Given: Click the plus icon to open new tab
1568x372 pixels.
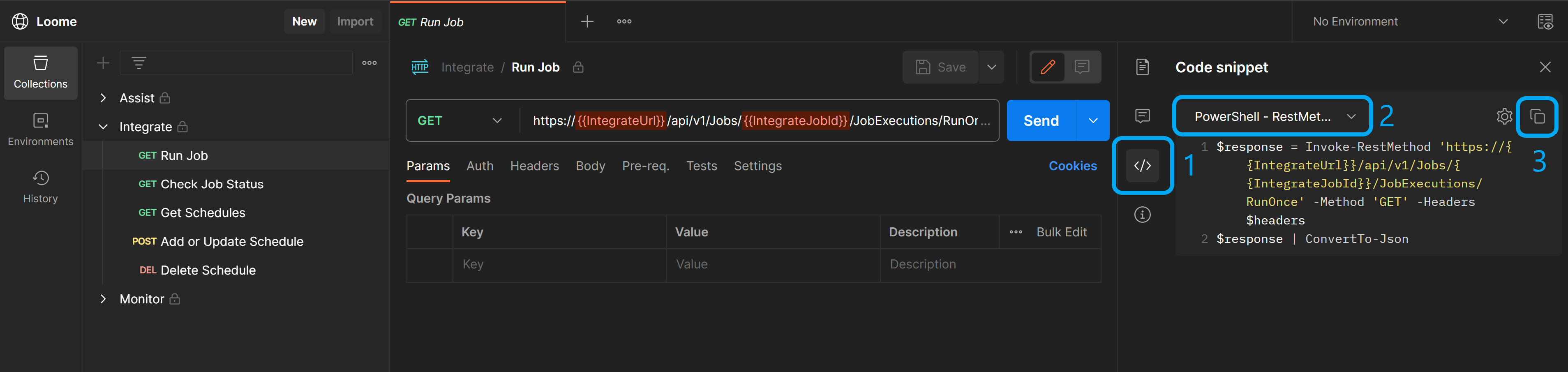Looking at the screenshot, I should [587, 21].
